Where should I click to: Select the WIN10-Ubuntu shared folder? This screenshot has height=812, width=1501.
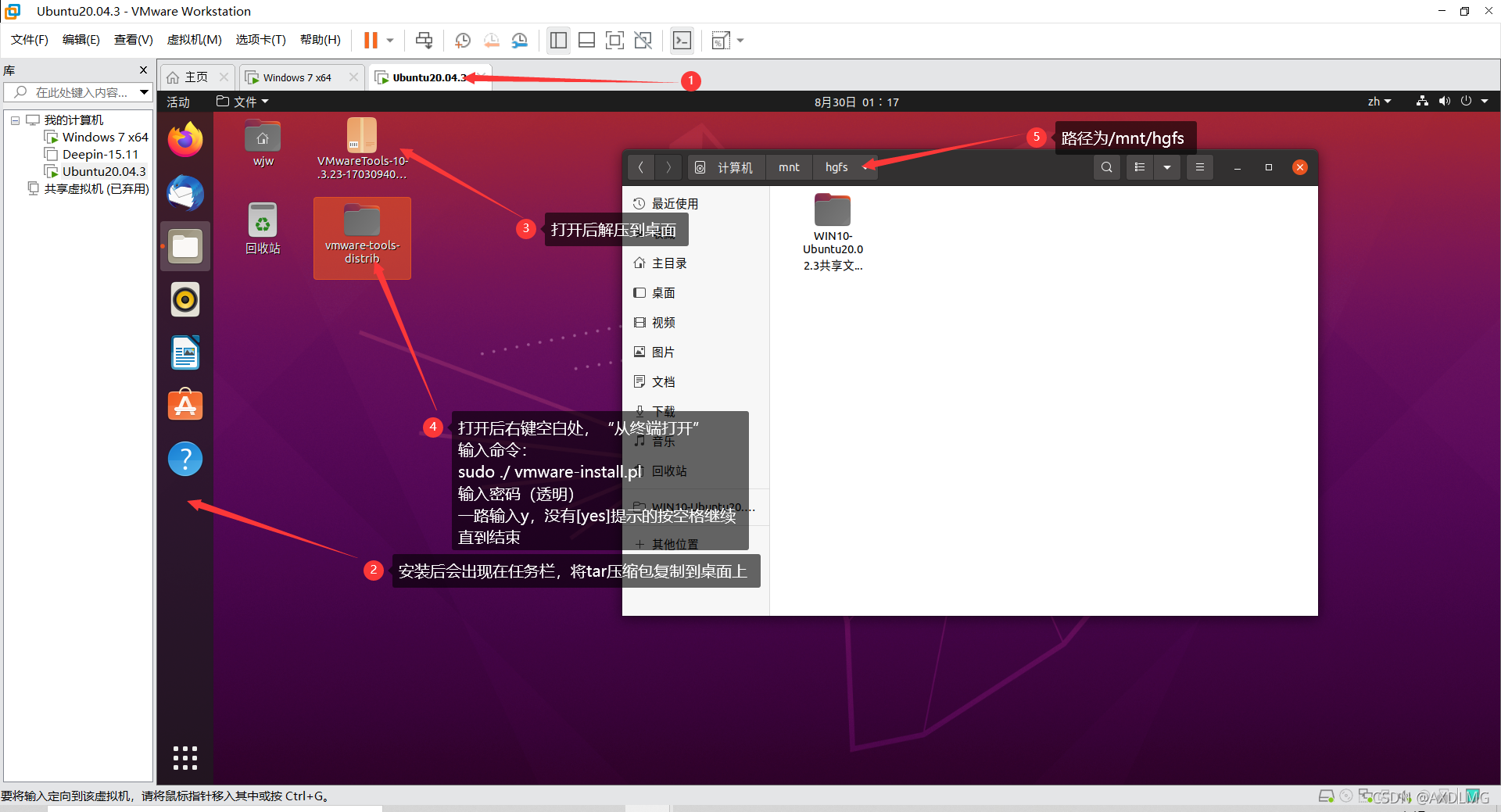(833, 232)
